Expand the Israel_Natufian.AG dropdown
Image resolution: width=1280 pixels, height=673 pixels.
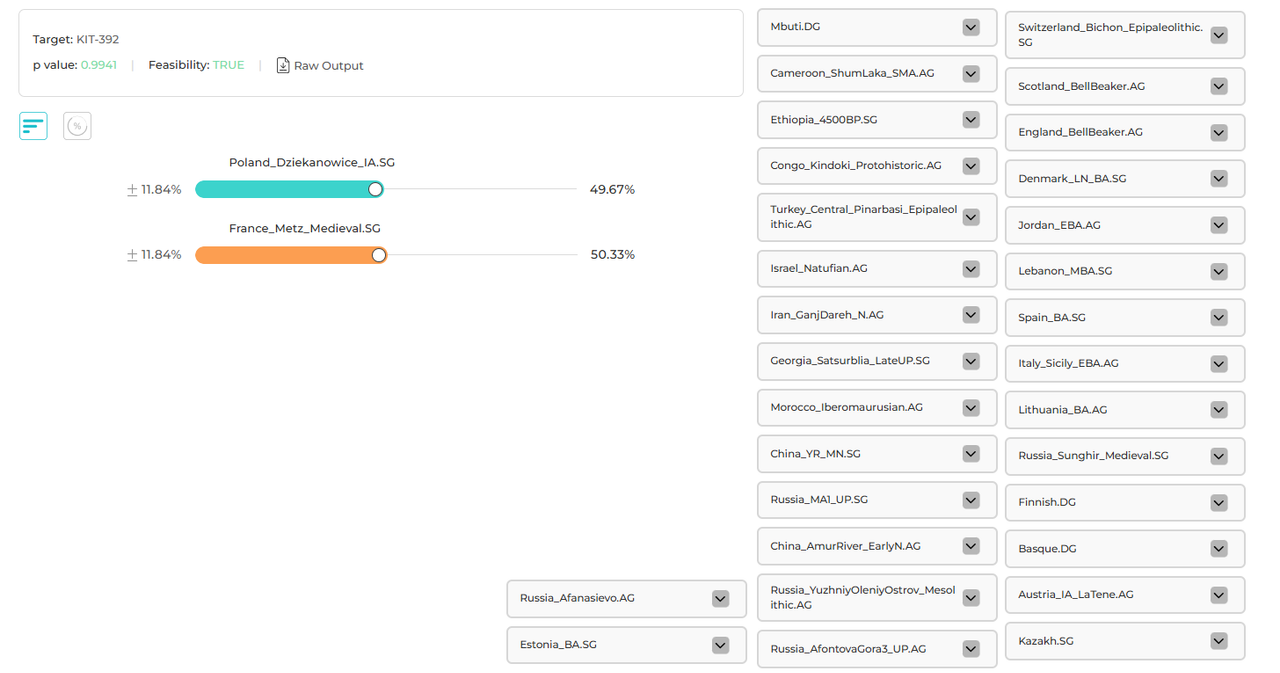(971, 269)
